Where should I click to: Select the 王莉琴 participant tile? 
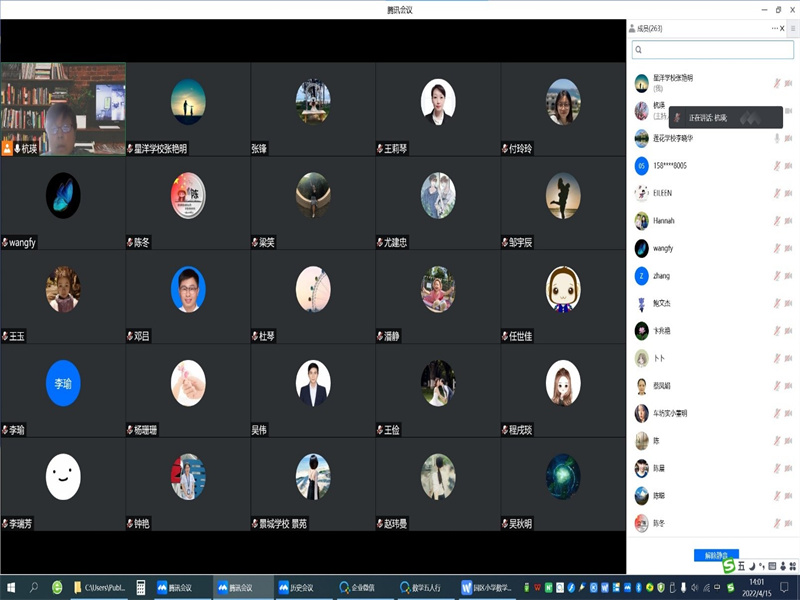click(x=438, y=109)
